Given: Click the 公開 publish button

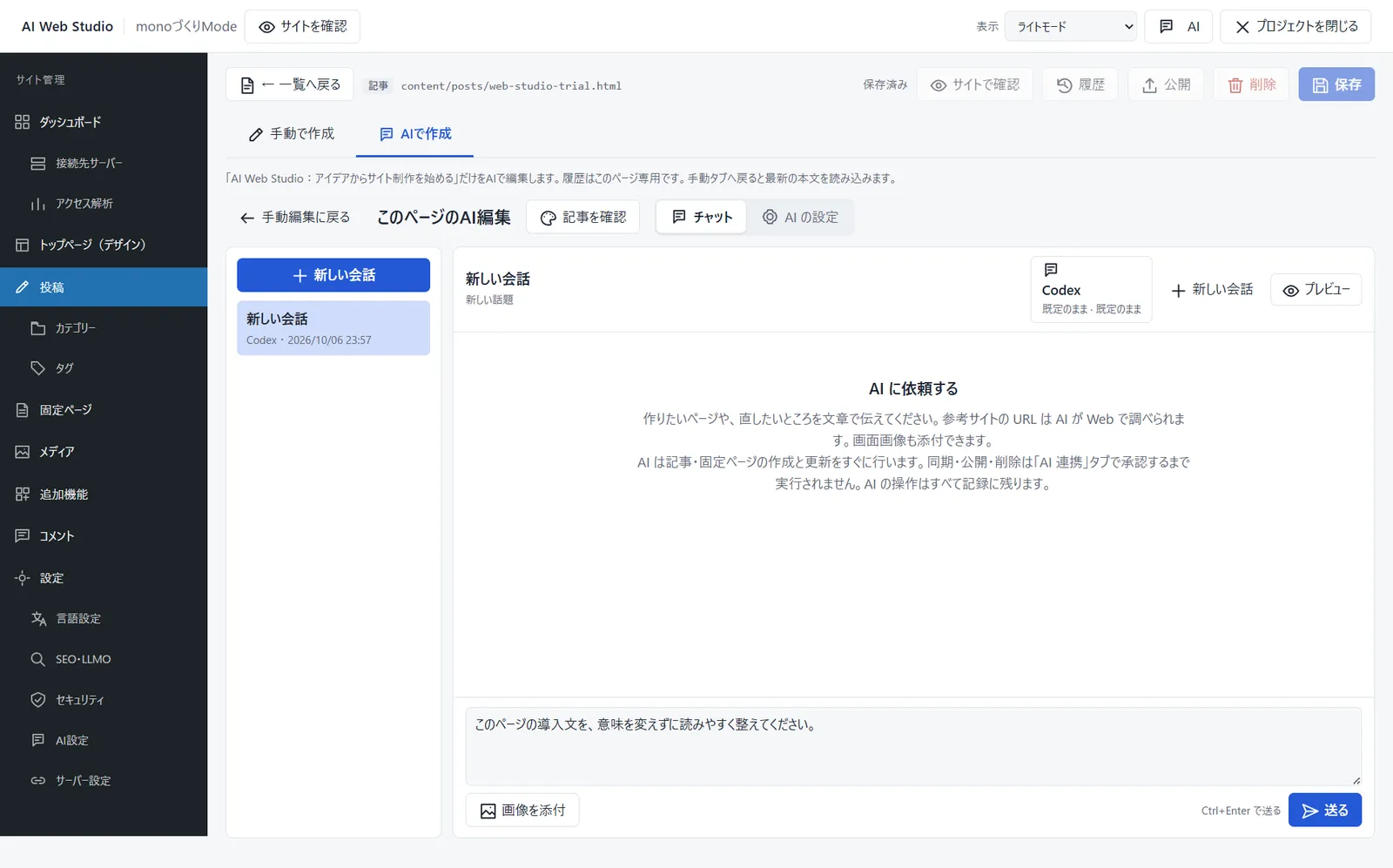Looking at the screenshot, I should [1166, 84].
